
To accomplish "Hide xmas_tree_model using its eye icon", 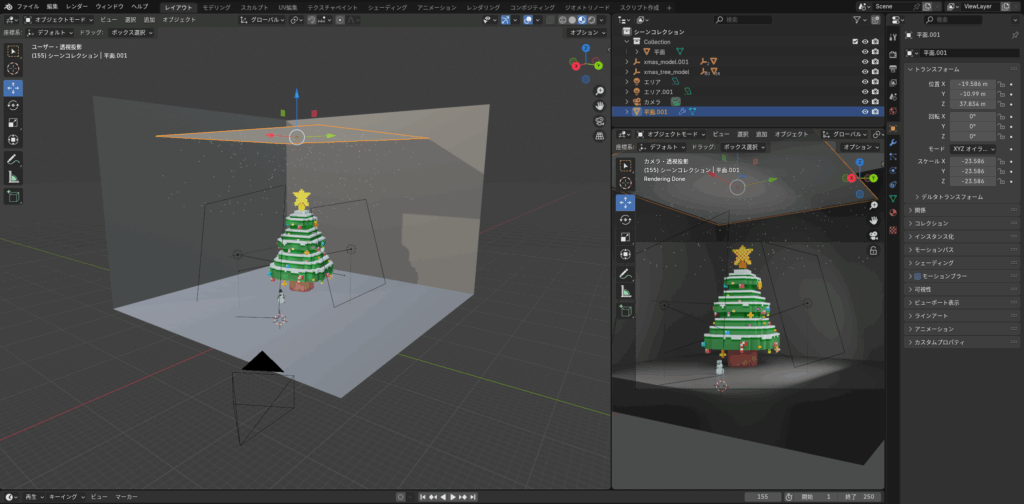I will 865,72.
